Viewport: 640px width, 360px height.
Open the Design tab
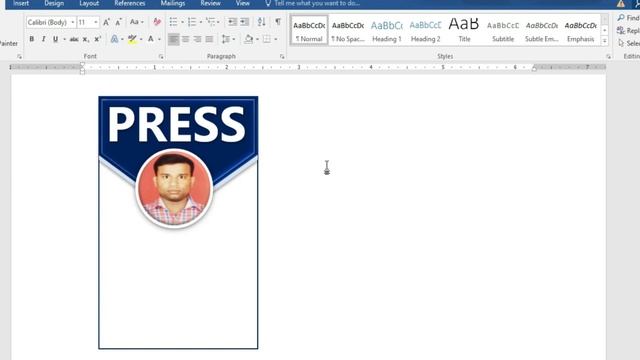click(x=54, y=3)
